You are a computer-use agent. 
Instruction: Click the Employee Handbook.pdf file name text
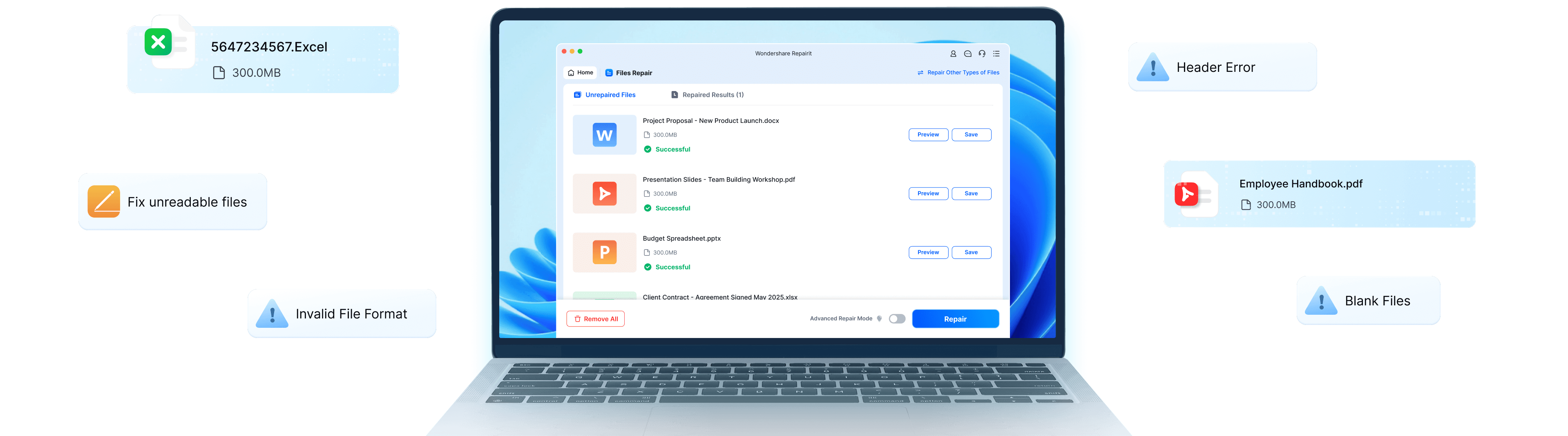pos(1301,184)
